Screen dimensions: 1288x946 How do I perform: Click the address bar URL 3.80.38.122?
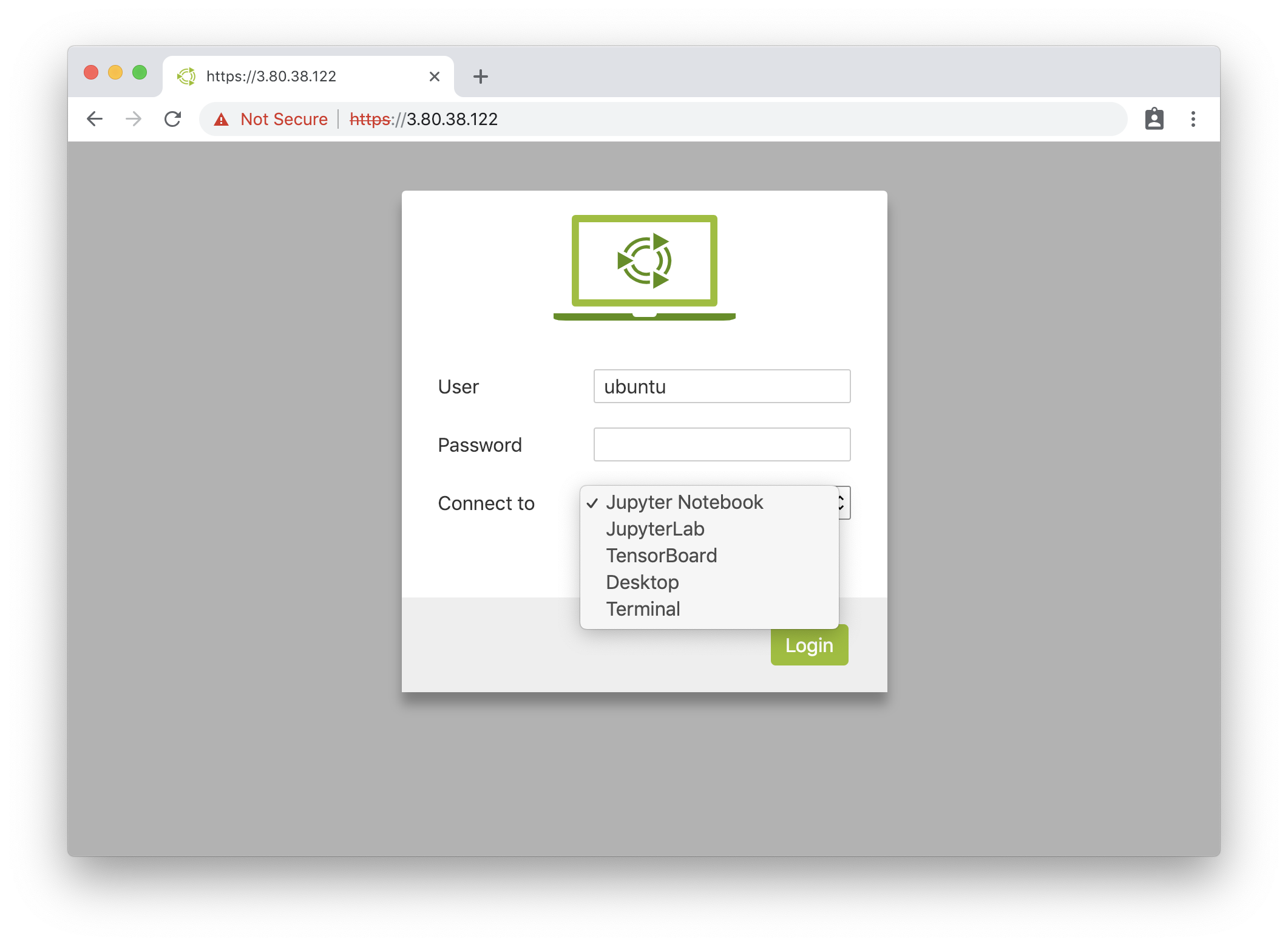pyautogui.click(x=452, y=119)
